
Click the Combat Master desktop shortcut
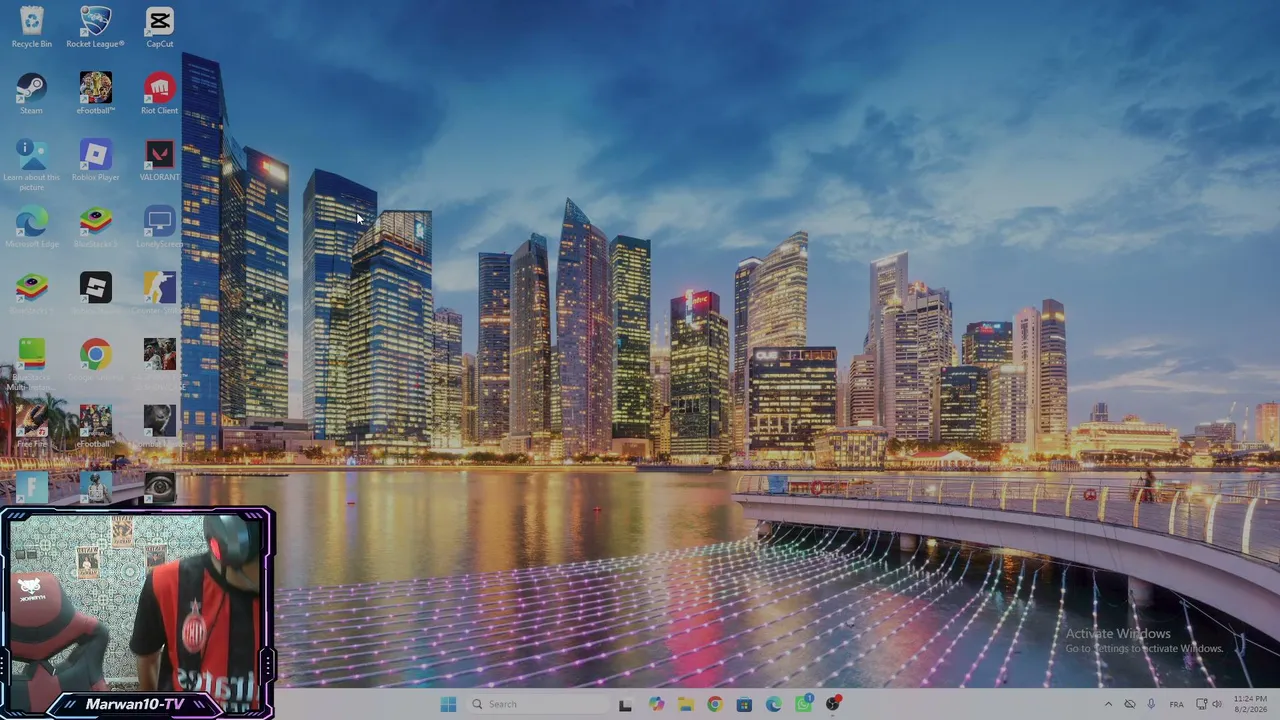coord(160,427)
